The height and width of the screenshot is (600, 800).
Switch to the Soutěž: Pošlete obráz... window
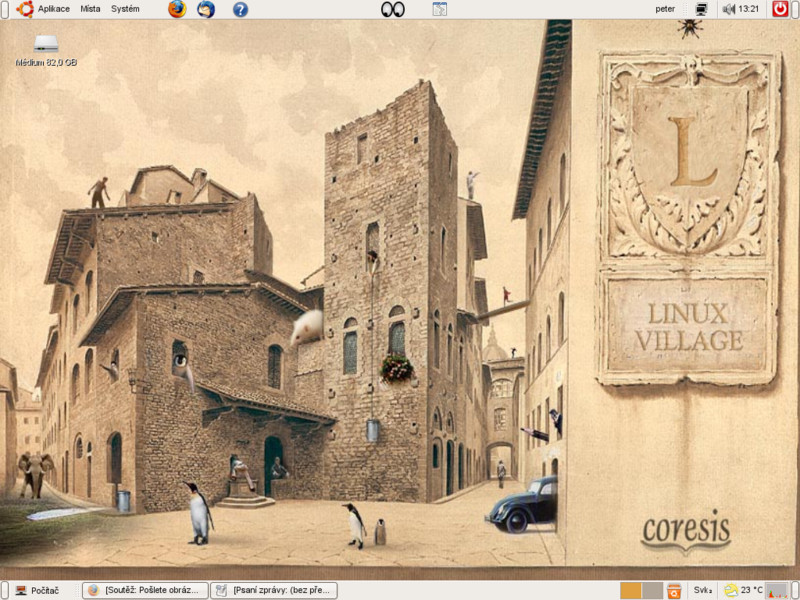point(145,590)
